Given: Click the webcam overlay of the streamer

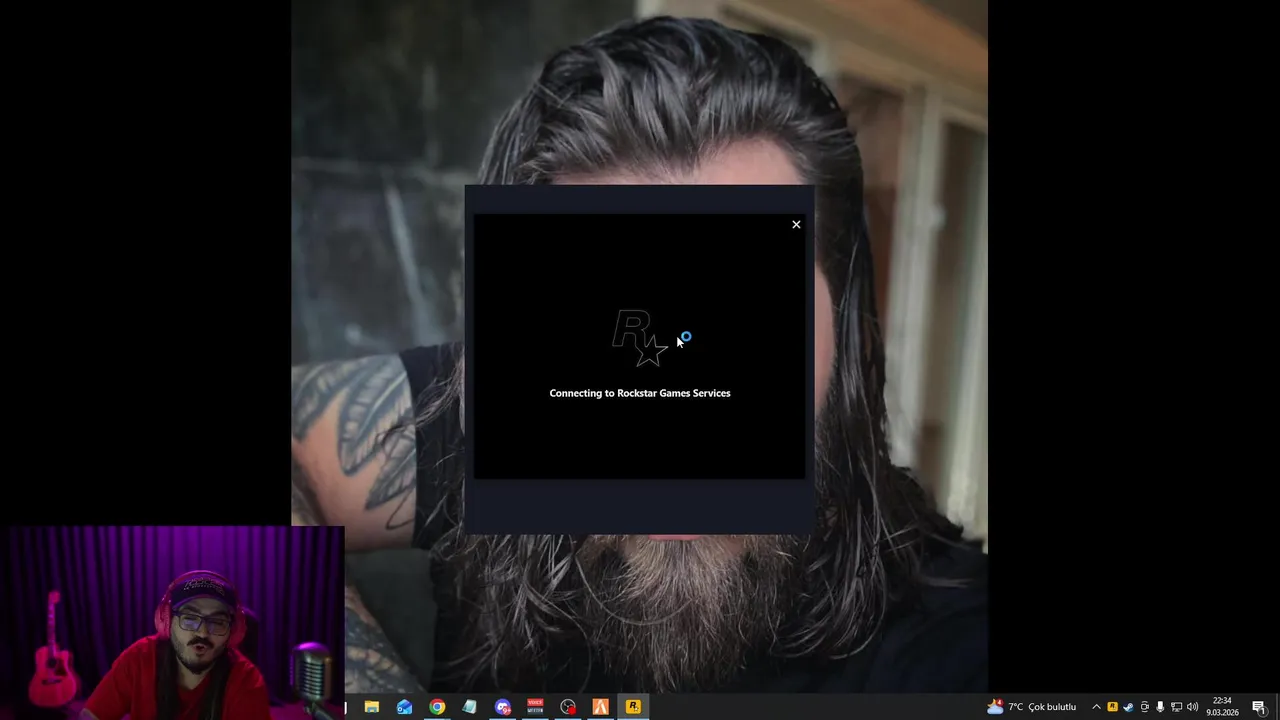Looking at the screenshot, I should (x=172, y=623).
